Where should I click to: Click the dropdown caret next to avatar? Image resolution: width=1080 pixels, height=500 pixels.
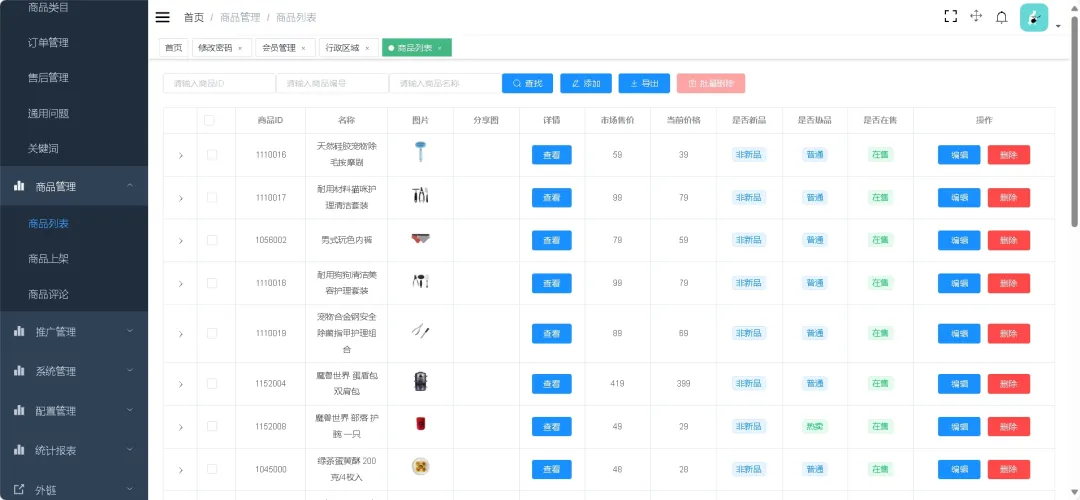coord(1058,26)
